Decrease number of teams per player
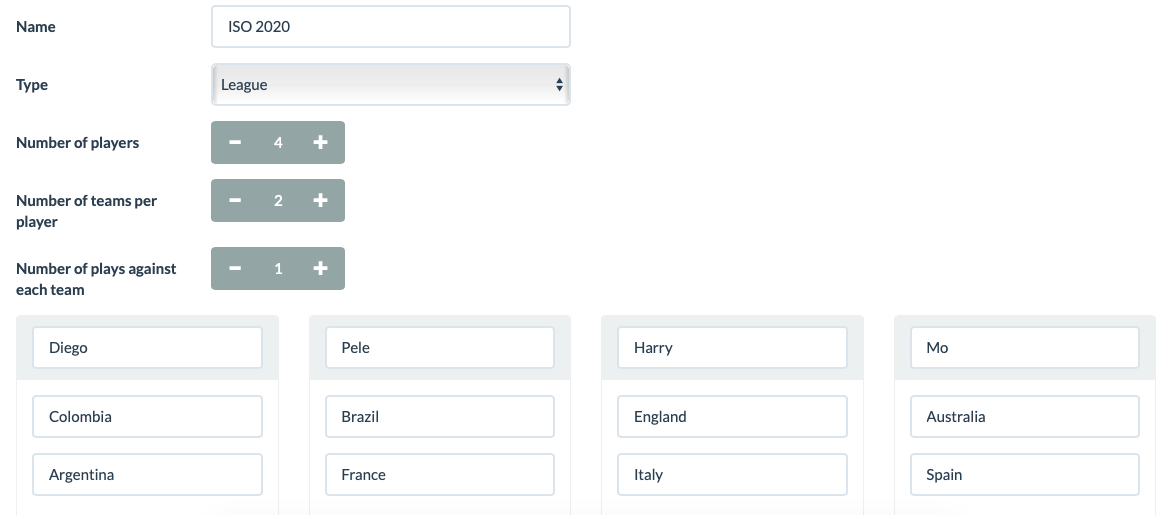Image resolution: width=1171 pixels, height=515 pixels. (x=234, y=200)
